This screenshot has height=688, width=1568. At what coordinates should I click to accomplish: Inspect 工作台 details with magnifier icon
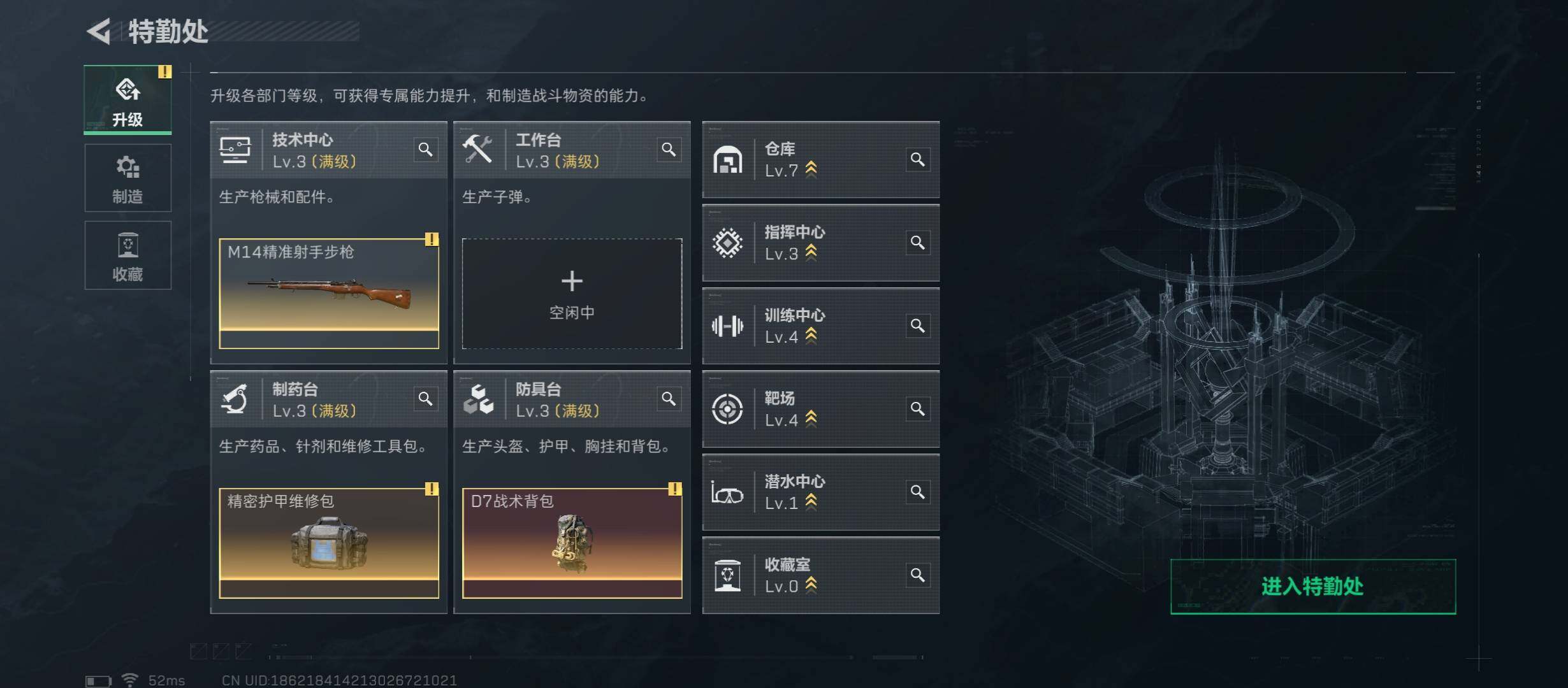669,150
